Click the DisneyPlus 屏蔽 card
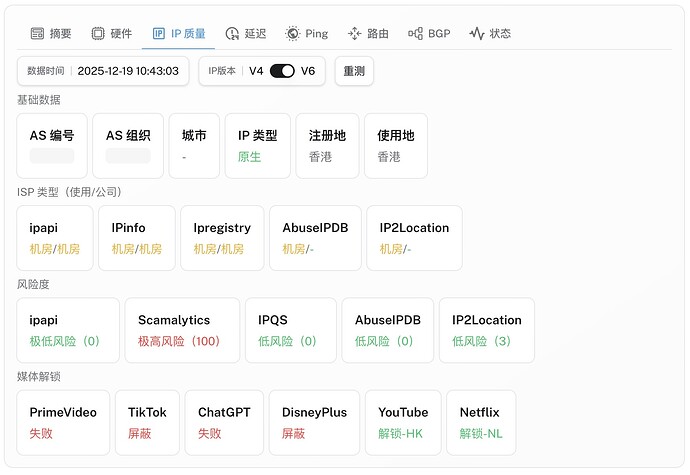 coord(314,423)
